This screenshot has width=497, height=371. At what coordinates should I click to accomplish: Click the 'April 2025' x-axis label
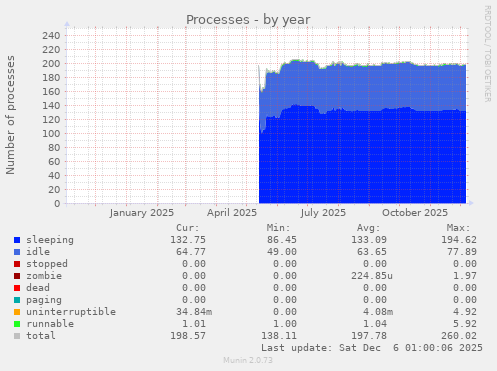[x=232, y=213]
